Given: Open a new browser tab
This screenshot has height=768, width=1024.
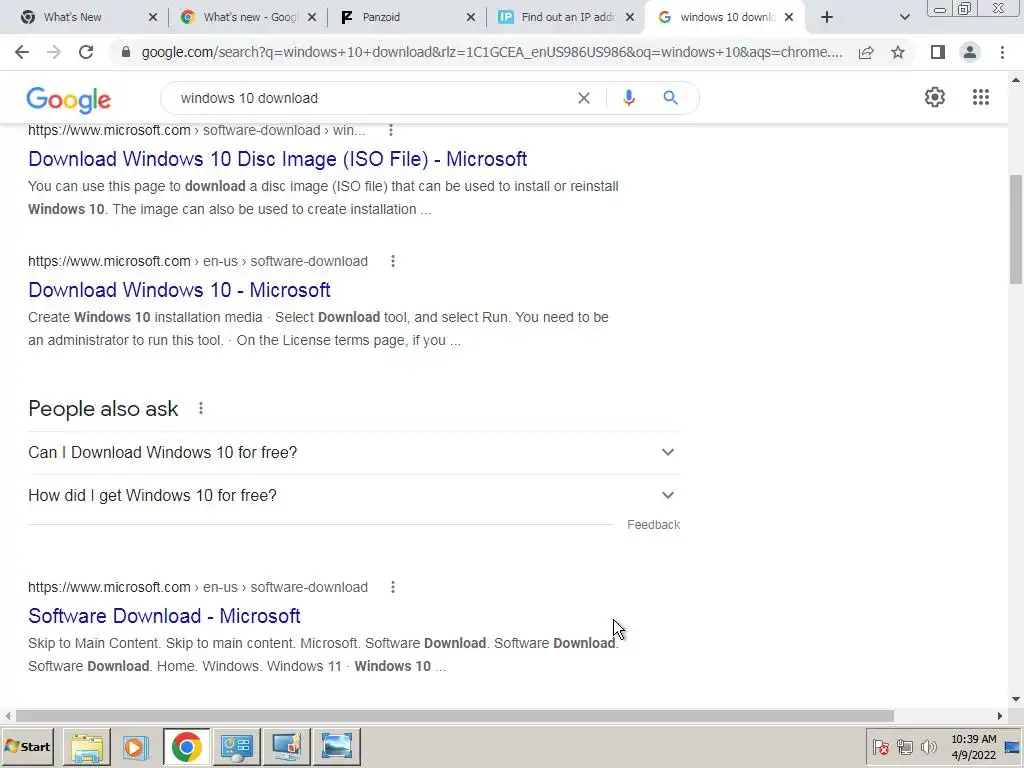Looking at the screenshot, I should [827, 17].
